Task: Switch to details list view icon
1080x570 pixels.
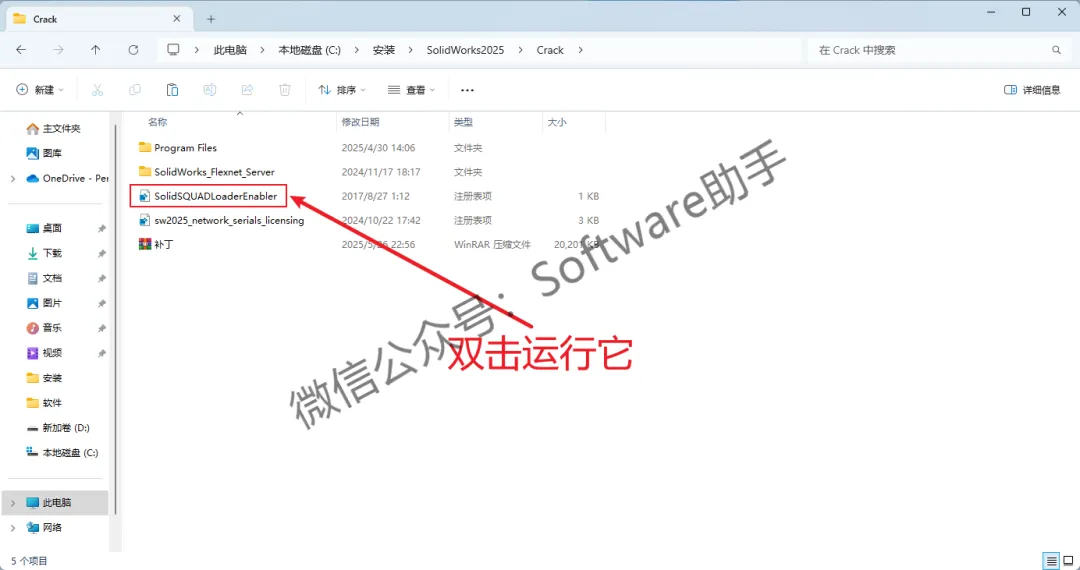Action: 1052,560
